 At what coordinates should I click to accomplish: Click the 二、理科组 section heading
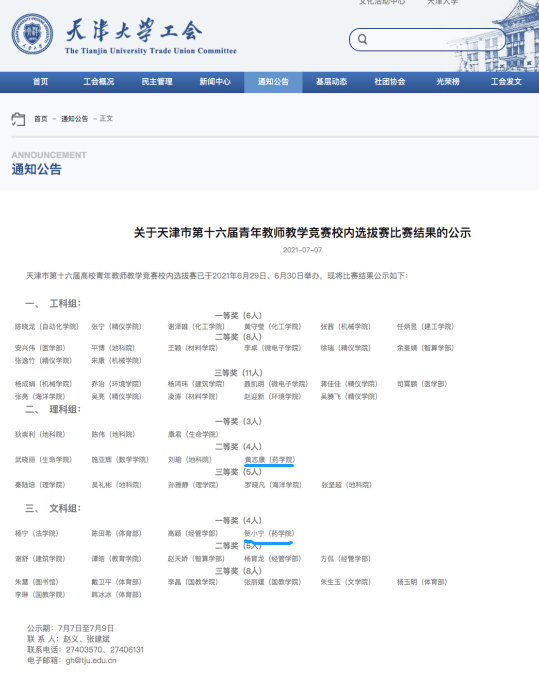(x=53, y=410)
